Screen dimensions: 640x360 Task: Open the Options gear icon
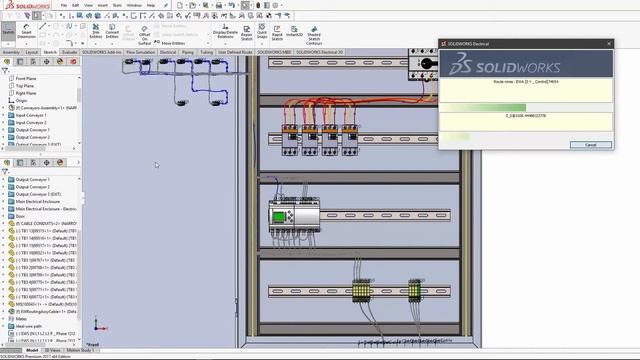click(x=275, y=5)
